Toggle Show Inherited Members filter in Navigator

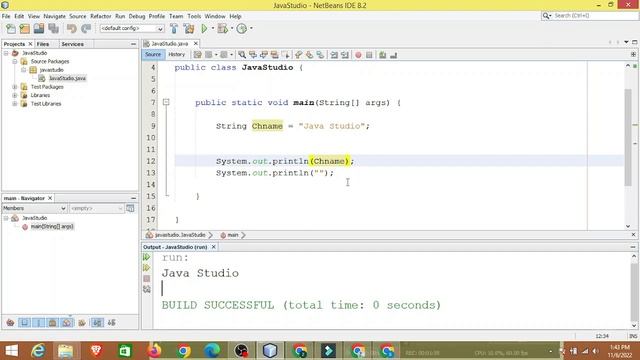(x=10, y=323)
